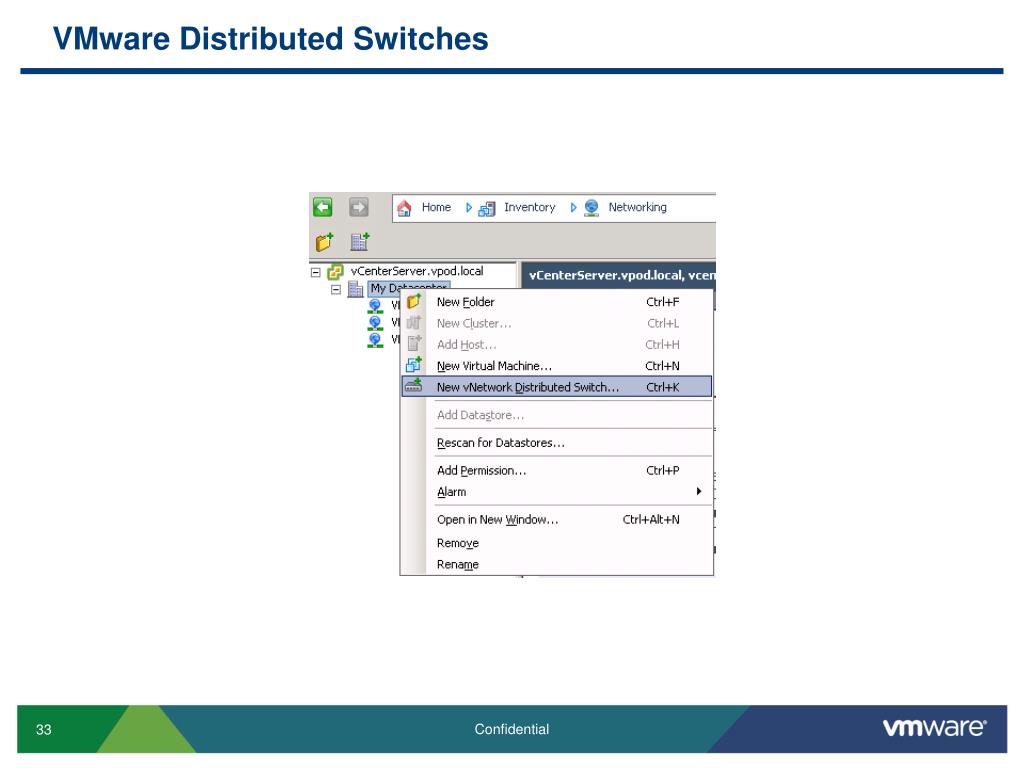Choose New Virtual Machine... menu entry
Screen dimensions: 1024x768
click(x=557, y=366)
